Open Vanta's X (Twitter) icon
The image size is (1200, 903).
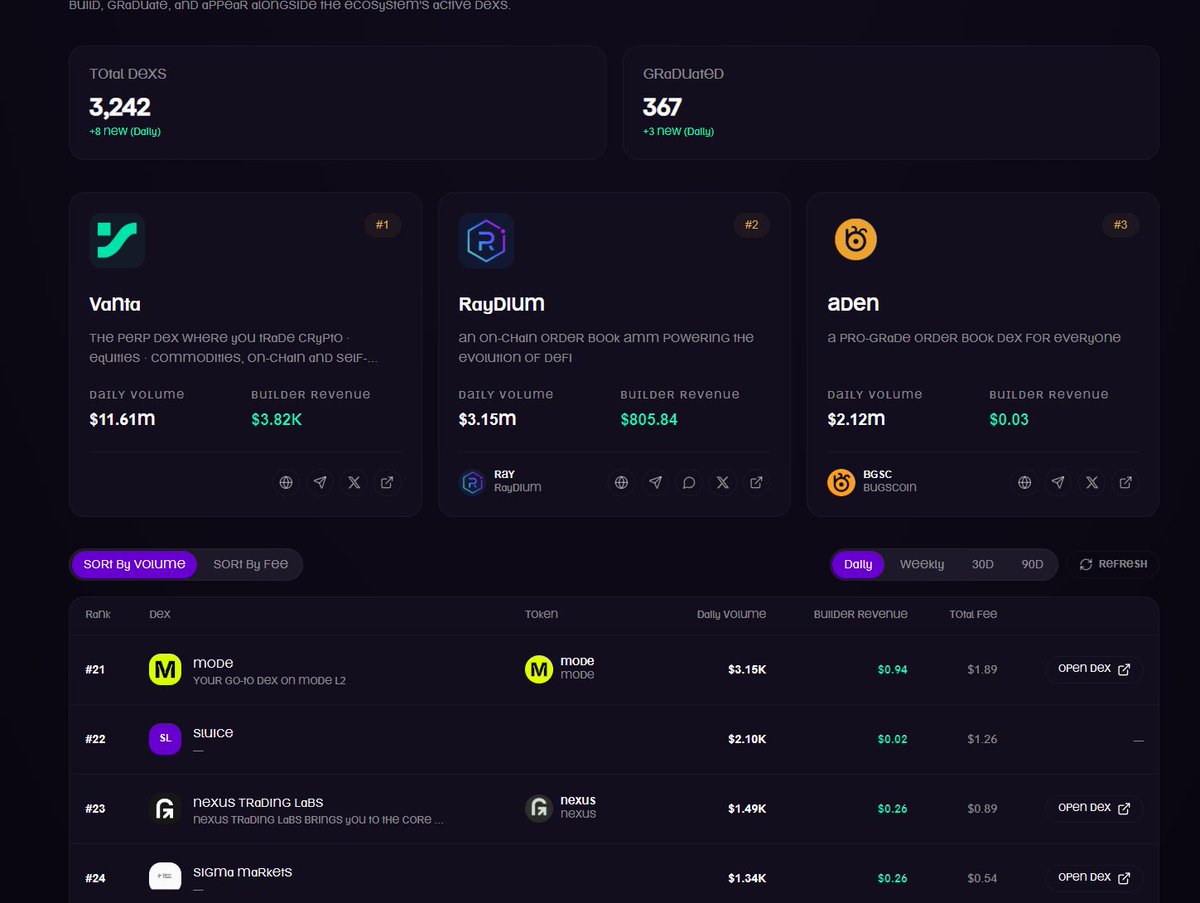coord(354,482)
